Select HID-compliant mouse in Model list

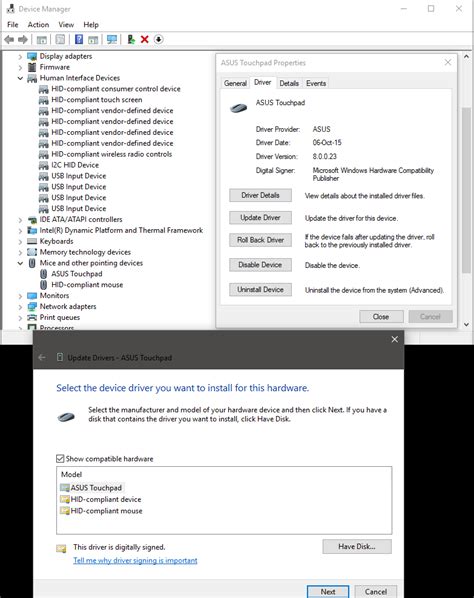[101, 511]
